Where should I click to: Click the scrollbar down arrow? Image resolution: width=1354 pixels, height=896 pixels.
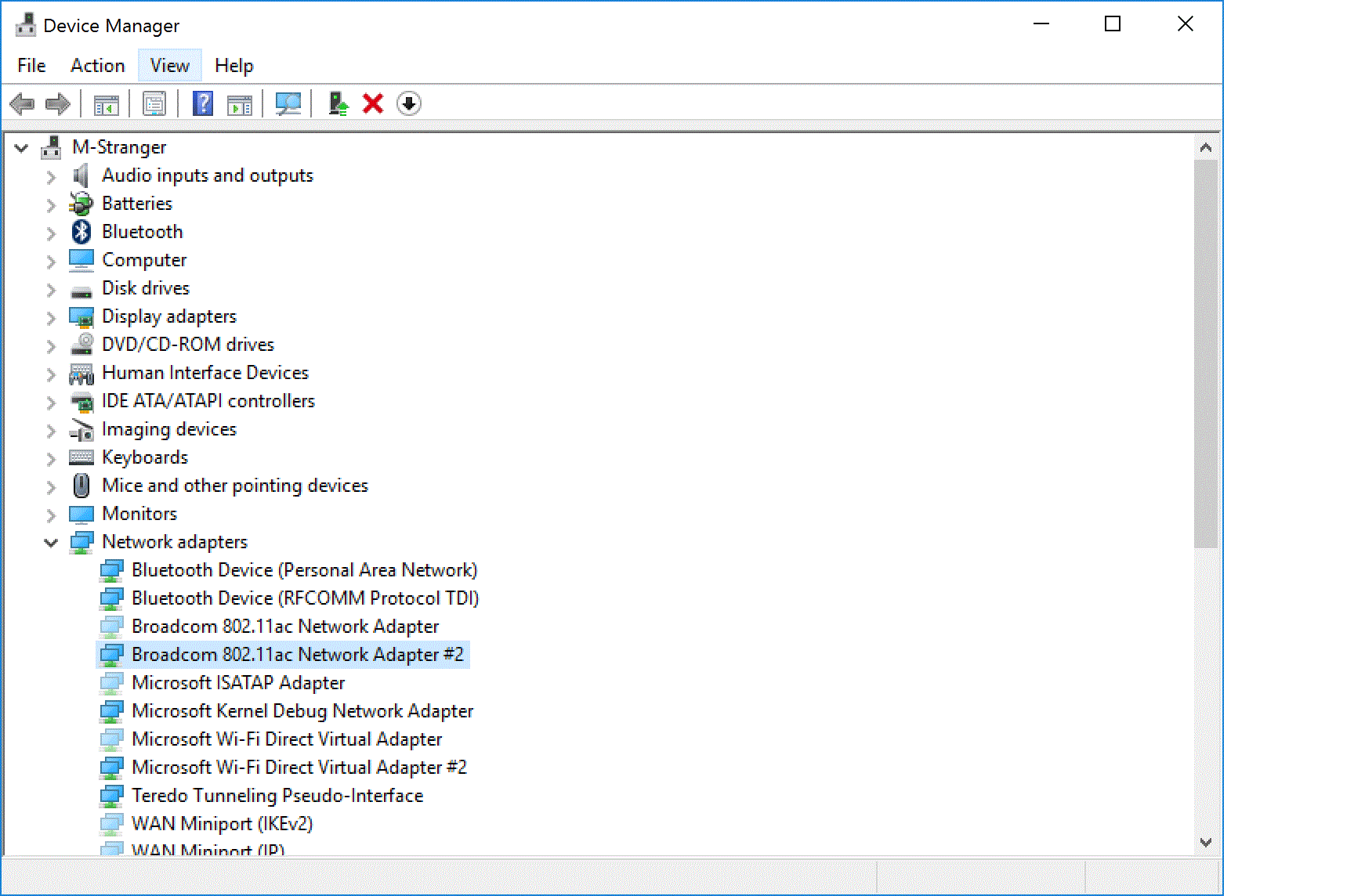(x=1206, y=843)
